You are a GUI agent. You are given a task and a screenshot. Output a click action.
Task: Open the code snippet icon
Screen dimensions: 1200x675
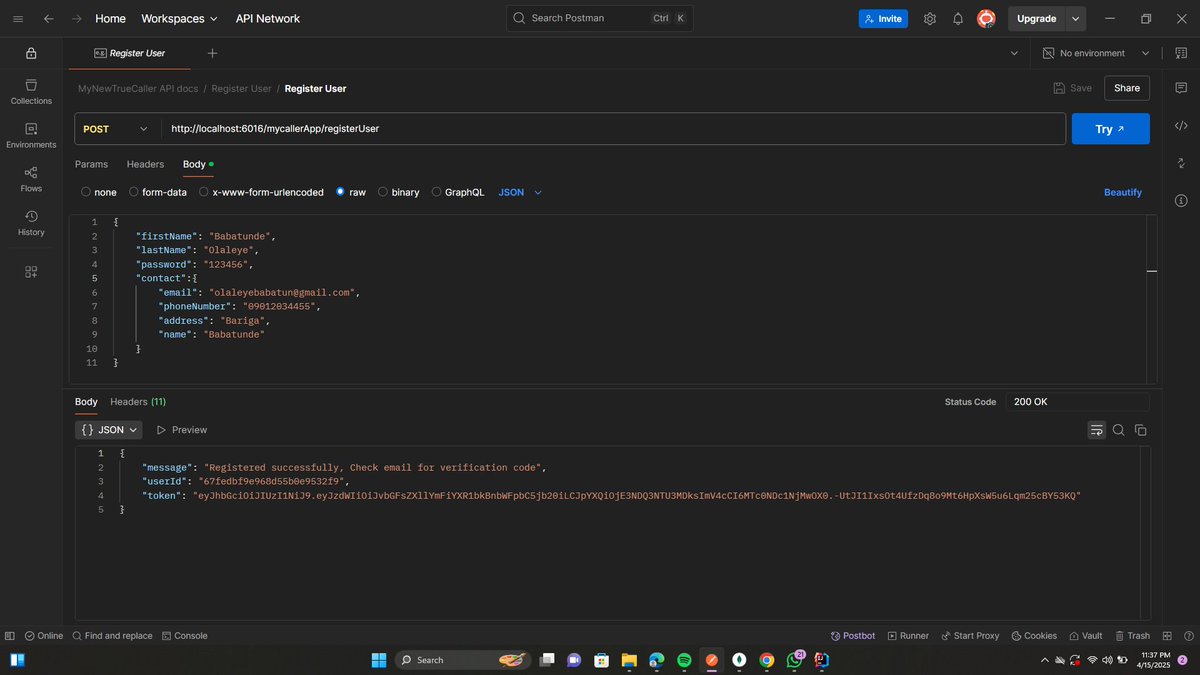[x=1181, y=125]
